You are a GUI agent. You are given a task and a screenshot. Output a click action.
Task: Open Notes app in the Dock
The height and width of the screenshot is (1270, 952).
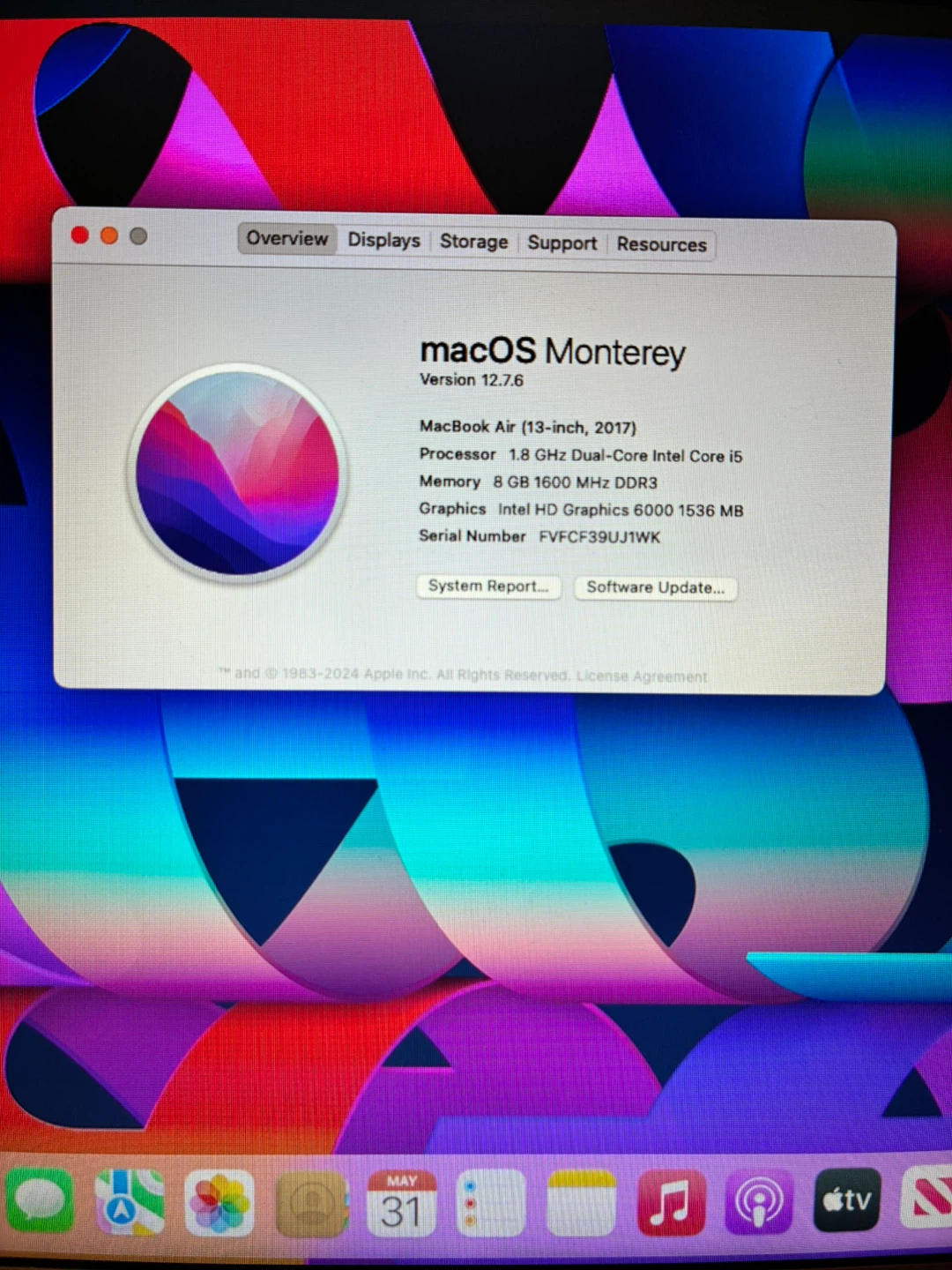click(581, 1203)
